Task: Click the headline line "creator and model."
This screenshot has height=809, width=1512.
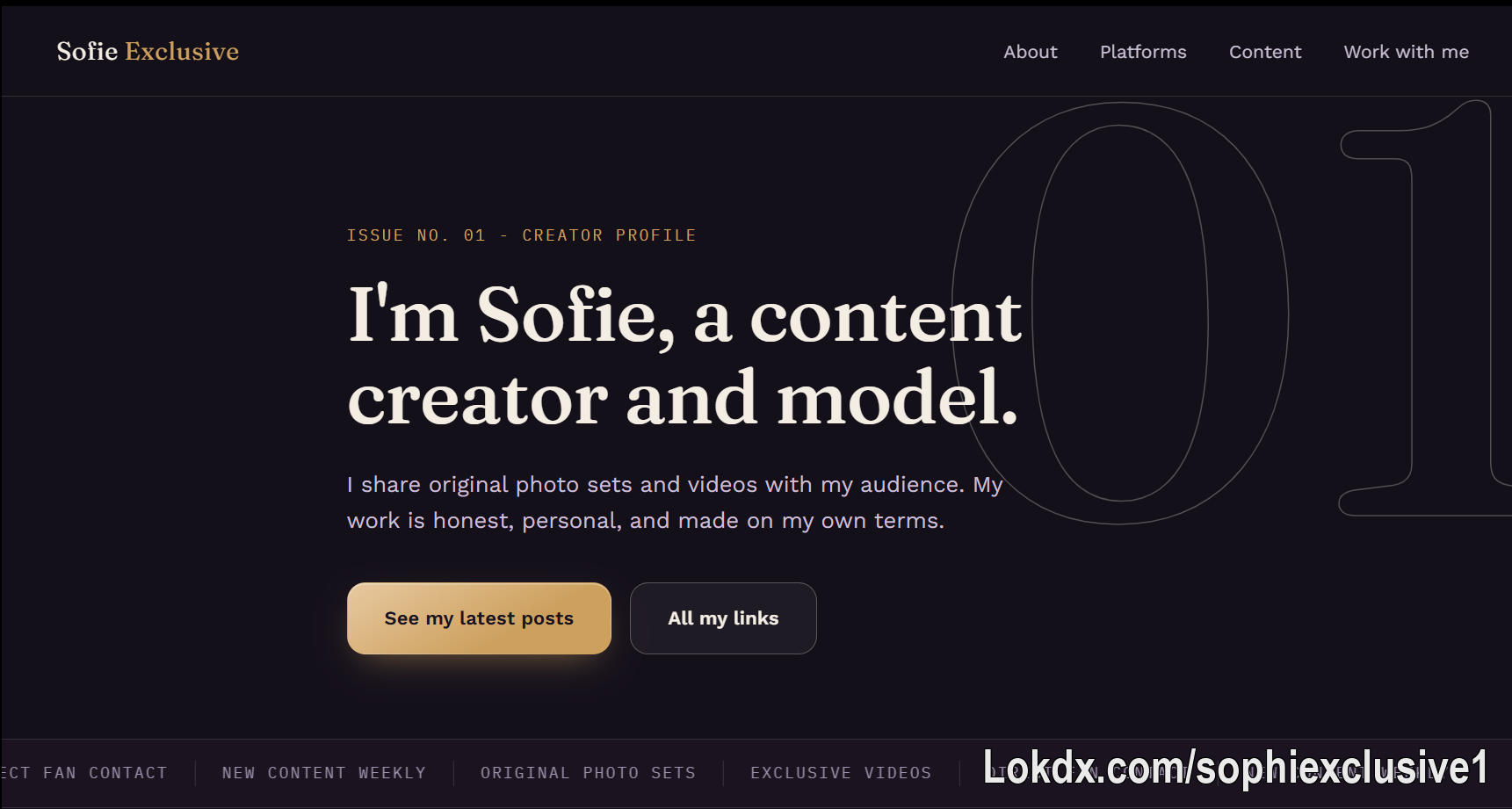Action: click(684, 398)
